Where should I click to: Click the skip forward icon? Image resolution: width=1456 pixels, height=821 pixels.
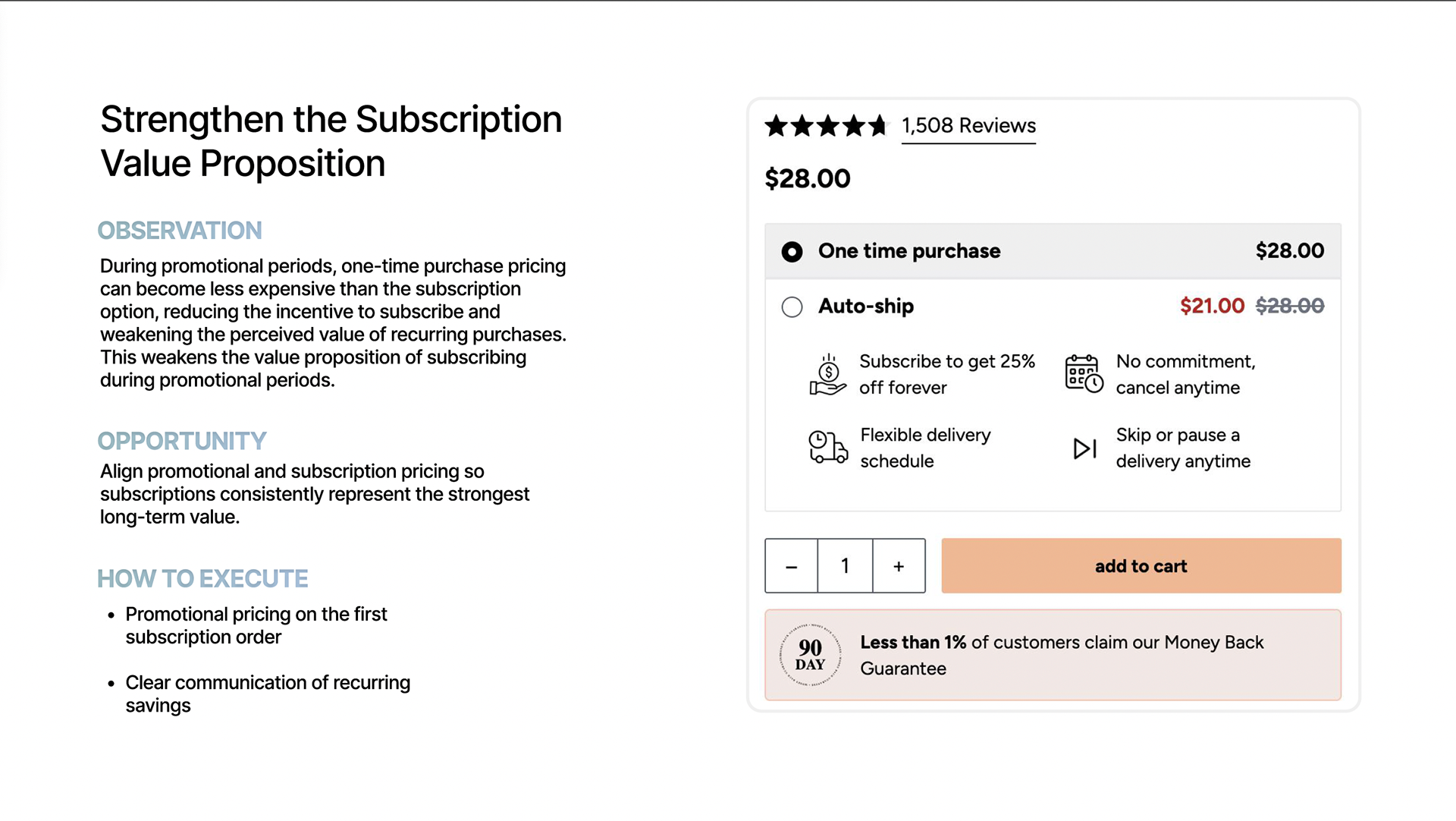(1085, 448)
